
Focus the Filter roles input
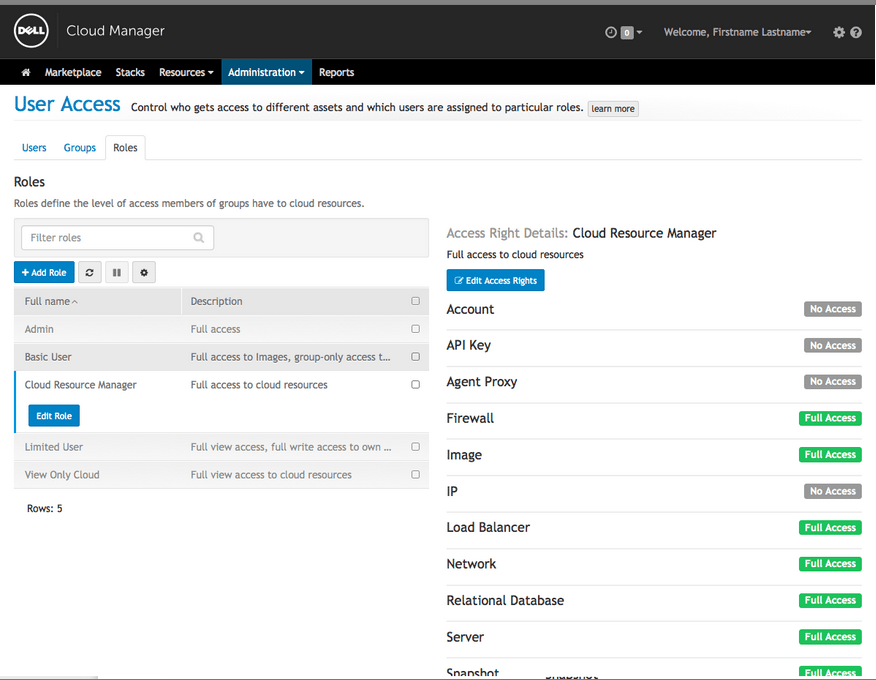tap(117, 238)
